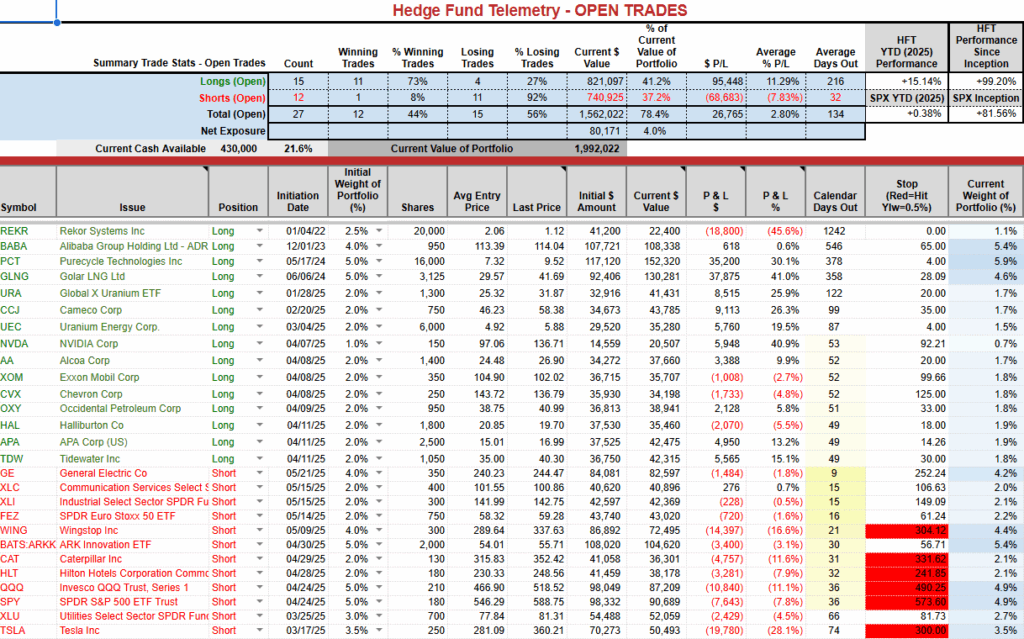Select the total open value '1,562,022'
Screen dimensions: 1024x639
tap(599, 114)
